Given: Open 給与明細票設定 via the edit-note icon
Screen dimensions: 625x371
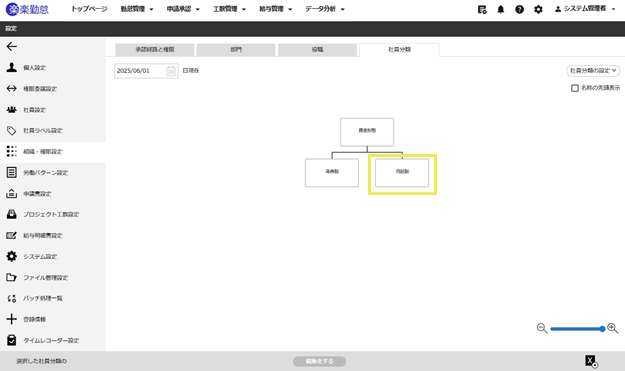Looking at the screenshot, I should coord(12,236).
